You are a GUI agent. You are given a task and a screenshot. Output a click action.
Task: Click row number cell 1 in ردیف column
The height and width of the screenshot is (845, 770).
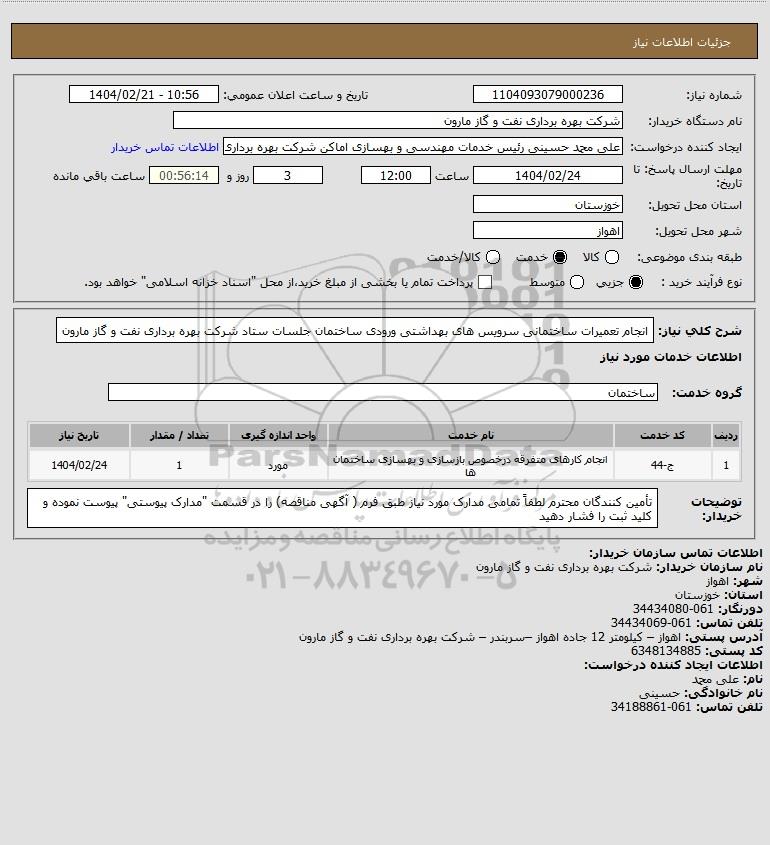coord(726,465)
